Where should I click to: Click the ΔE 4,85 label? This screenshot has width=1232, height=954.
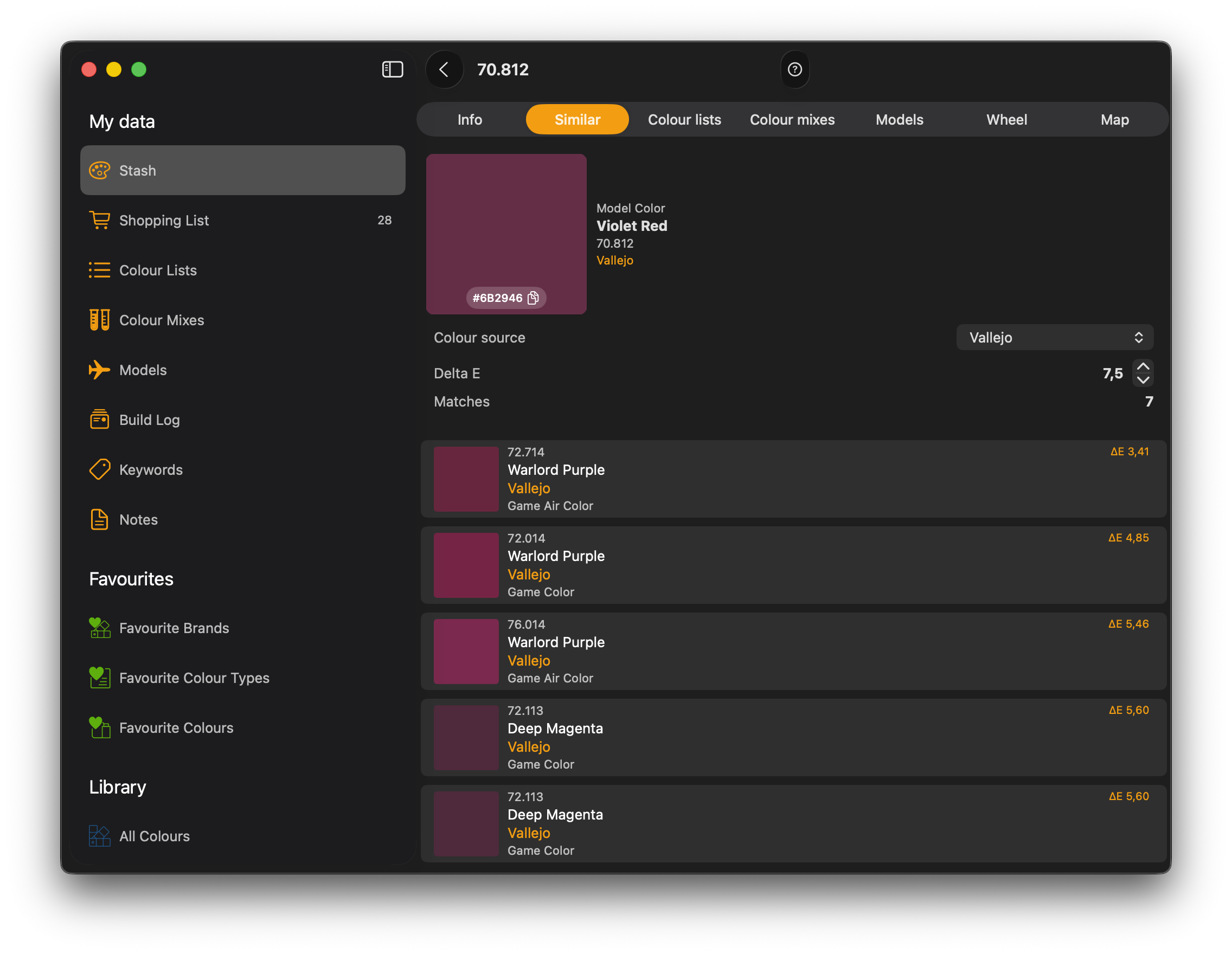(1128, 538)
